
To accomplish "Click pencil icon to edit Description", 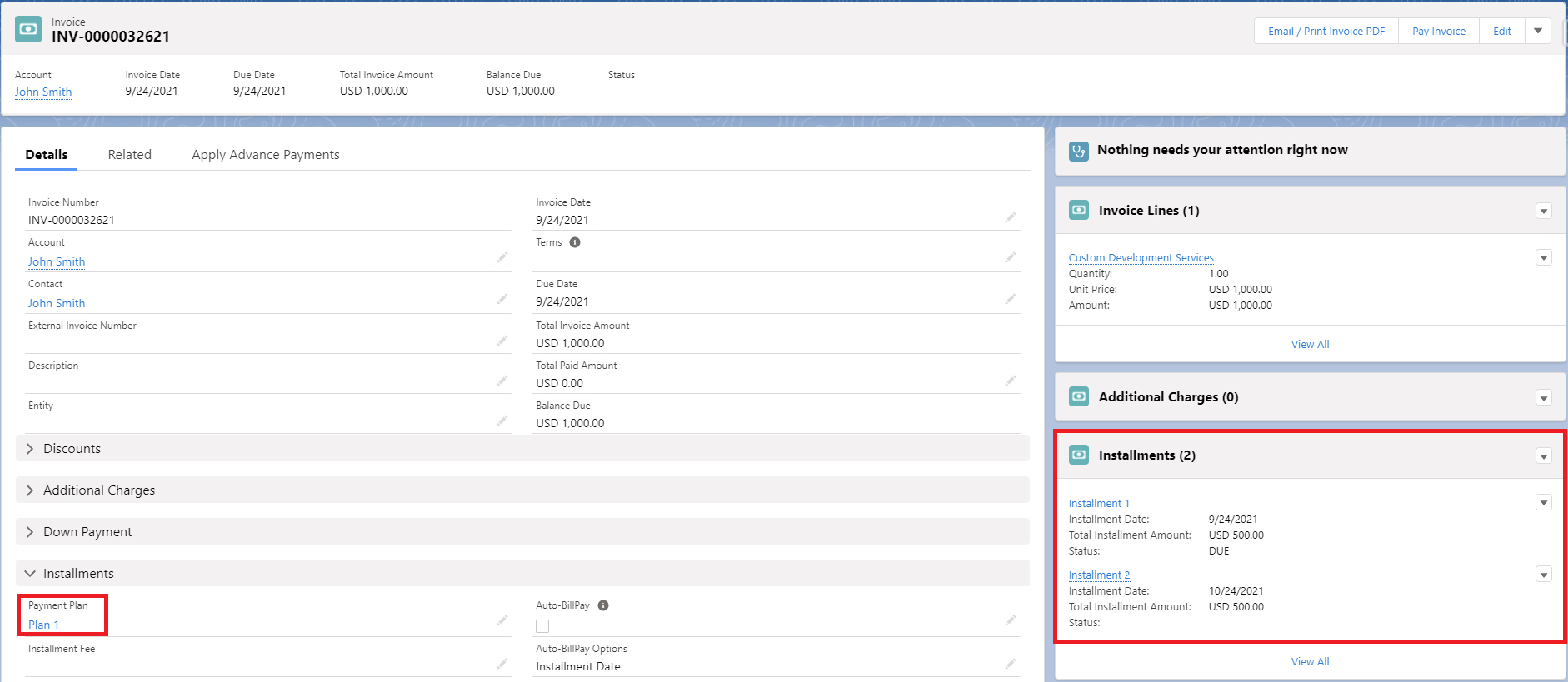I will click(x=502, y=381).
